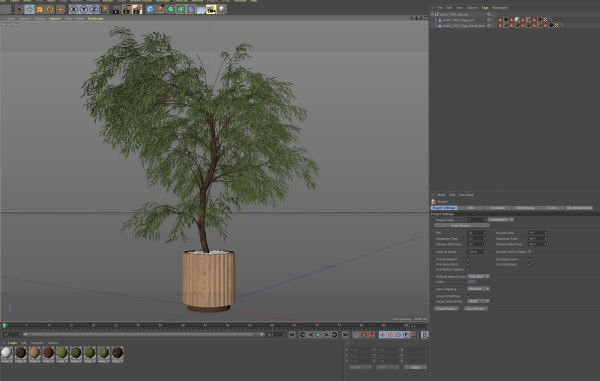Expand the root plant object in tree
Image resolution: width=600 pixels, height=381 pixels.
pos(432,14)
